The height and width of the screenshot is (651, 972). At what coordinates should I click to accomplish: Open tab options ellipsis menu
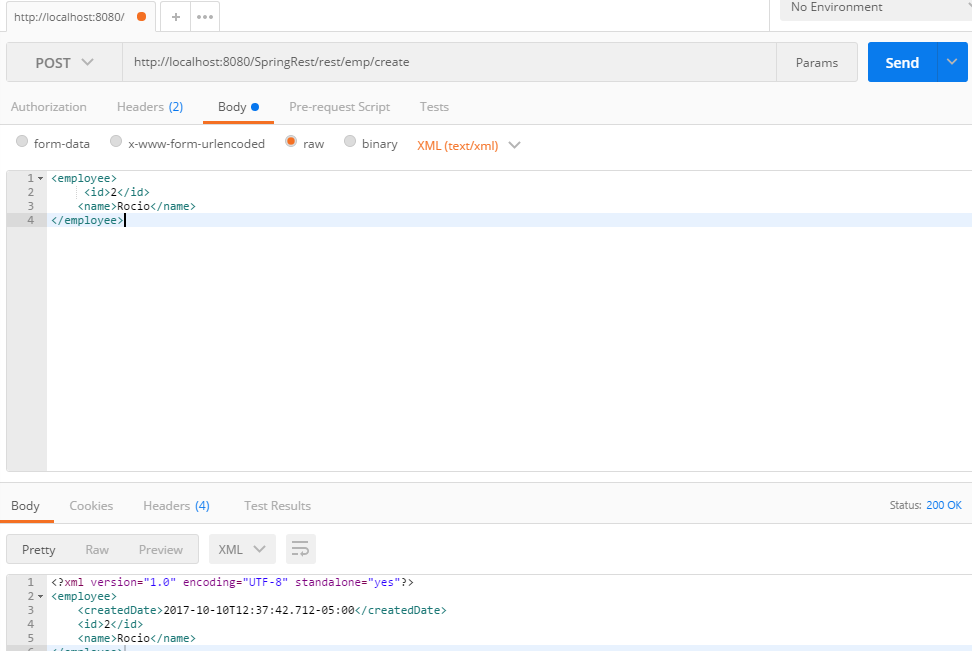pyautogui.click(x=205, y=17)
